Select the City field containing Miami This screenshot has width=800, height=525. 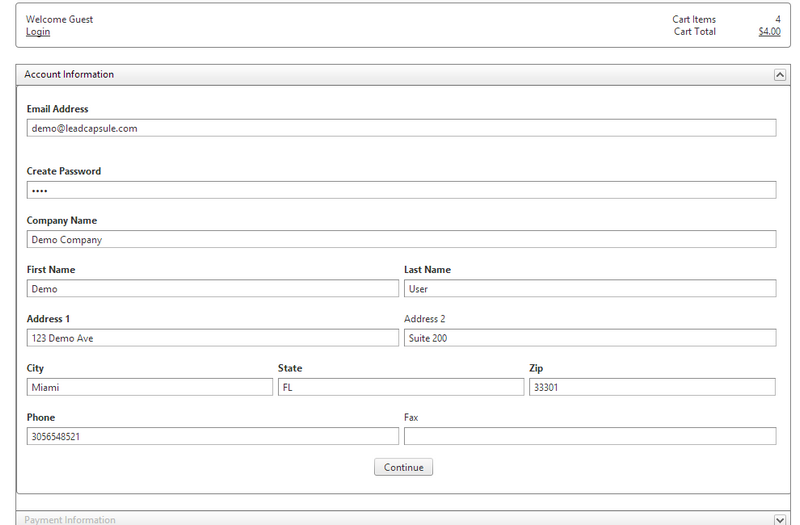click(149, 387)
